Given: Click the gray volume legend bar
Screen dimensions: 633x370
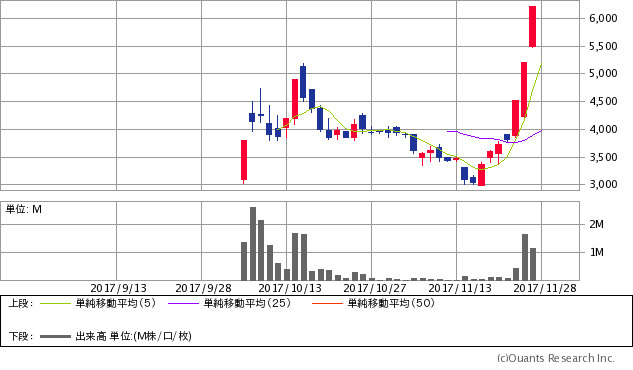Looking at the screenshot, I should point(55,336).
